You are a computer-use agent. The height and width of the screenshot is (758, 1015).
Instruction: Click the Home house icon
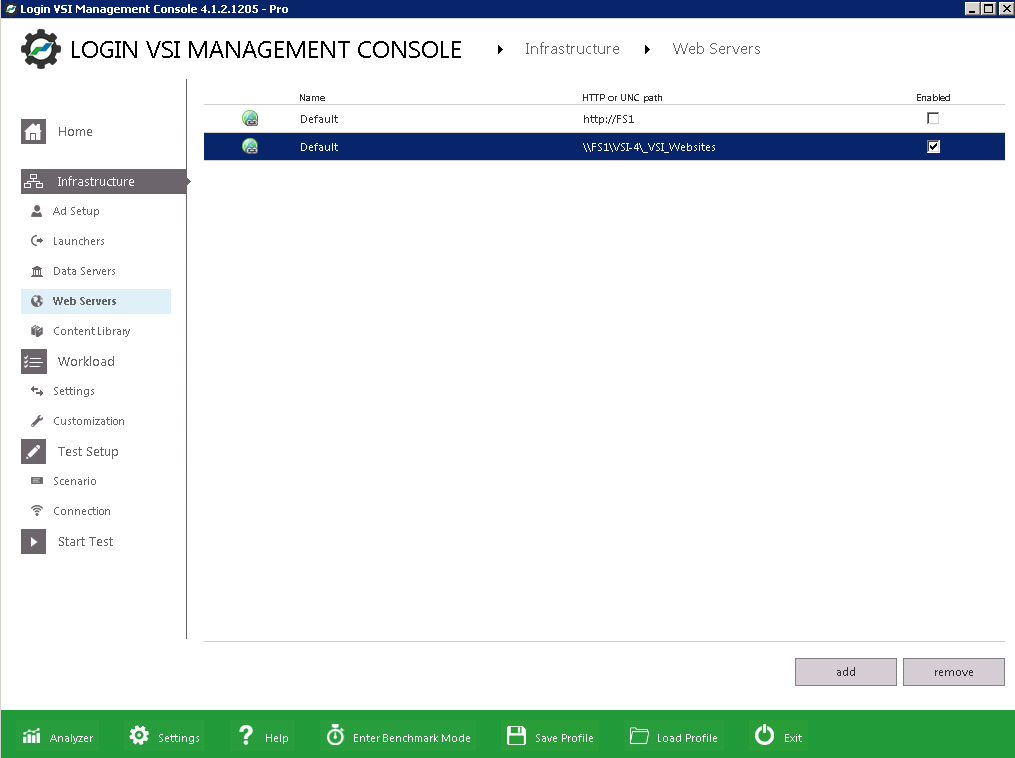point(33,131)
